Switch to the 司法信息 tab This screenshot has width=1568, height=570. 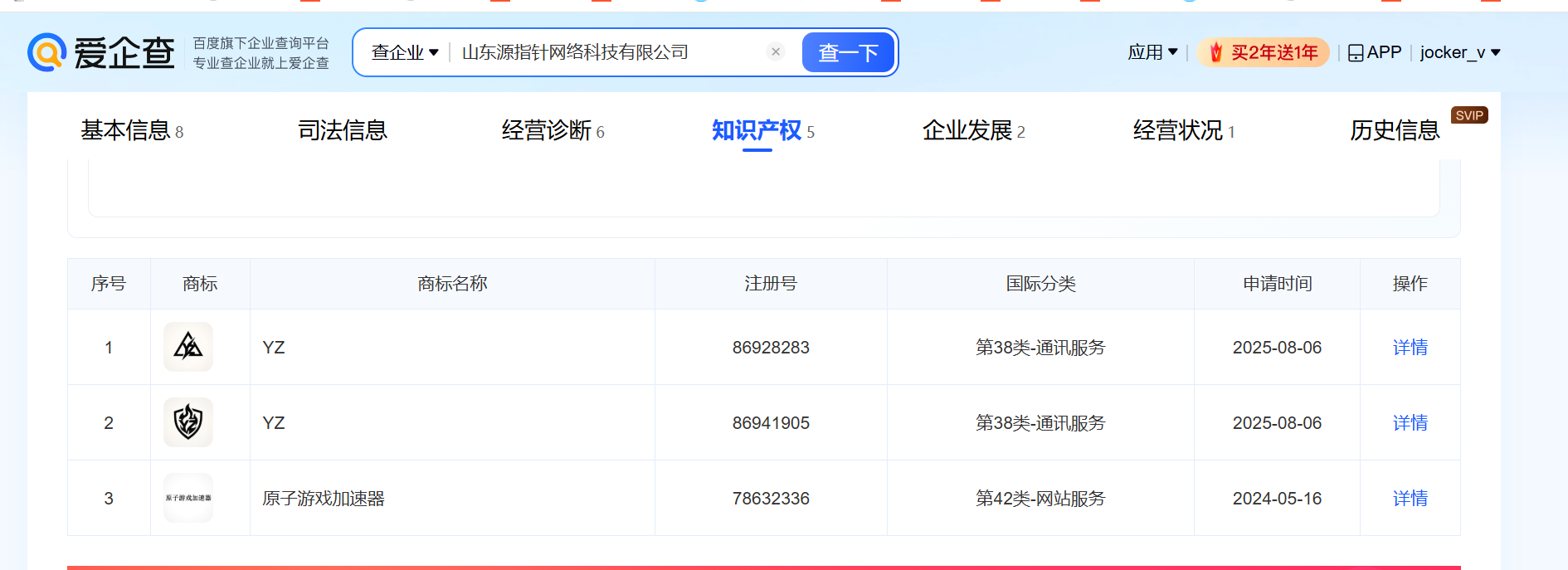343,130
